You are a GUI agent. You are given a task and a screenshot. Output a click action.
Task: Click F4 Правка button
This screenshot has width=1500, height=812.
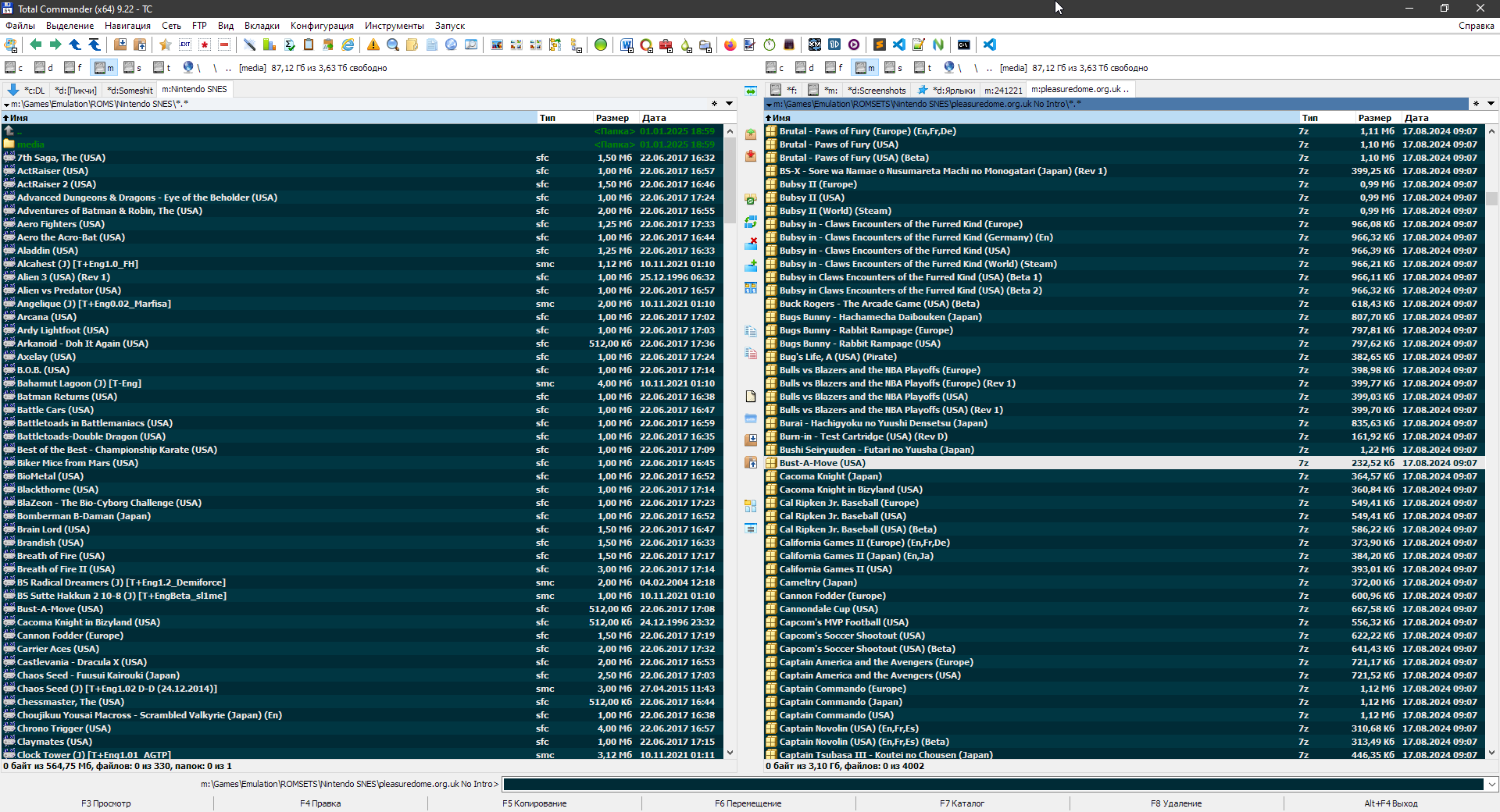(320, 803)
